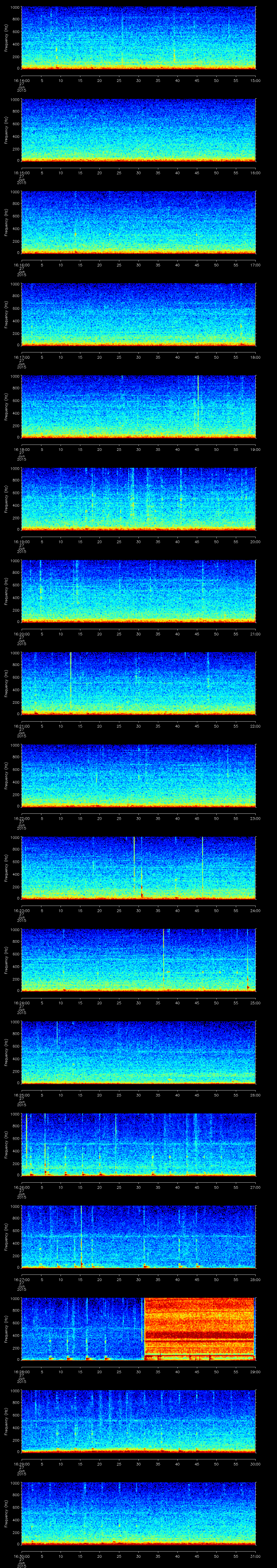This screenshot has width=277, height=1568.
Task: Open the spectrogram panel starting at 16:30:00
Action: click(x=138, y=1513)
